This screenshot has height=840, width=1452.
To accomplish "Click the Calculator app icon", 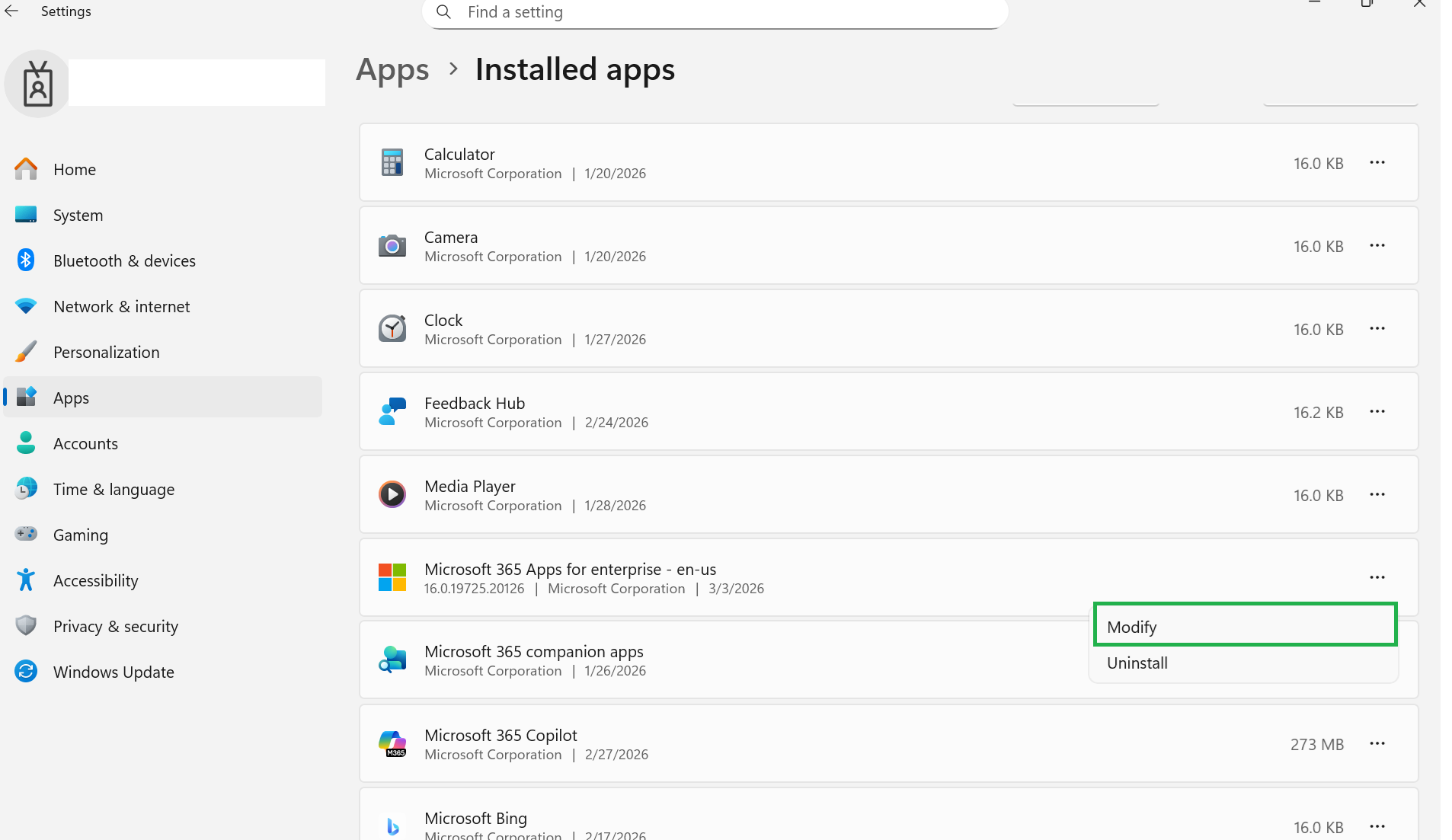I will click(x=392, y=163).
